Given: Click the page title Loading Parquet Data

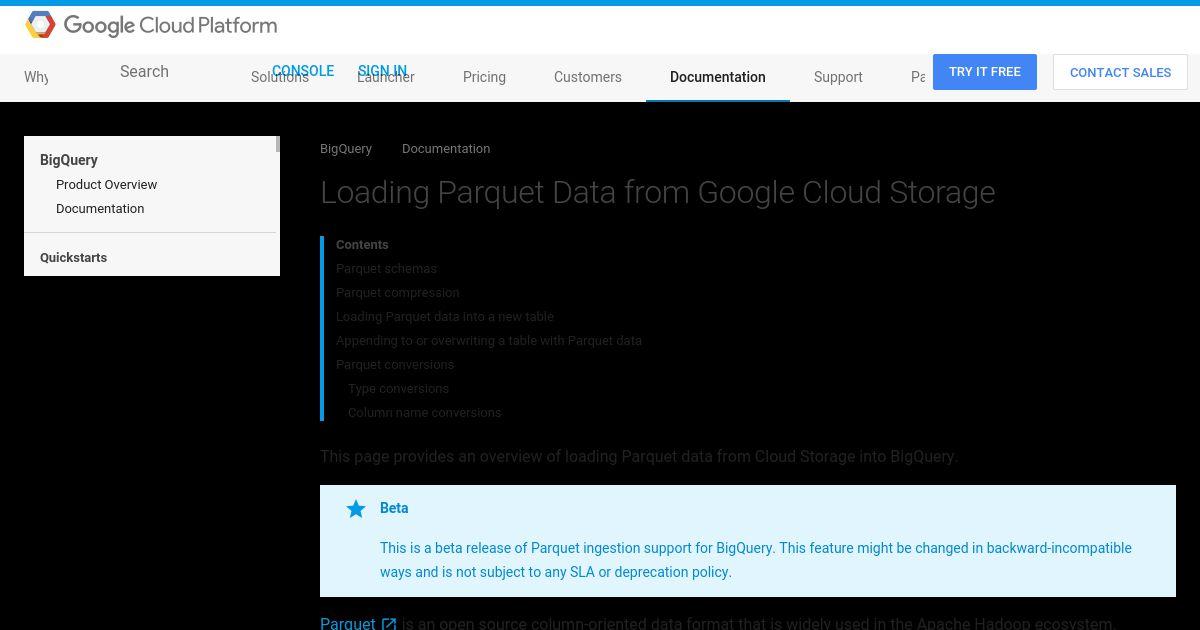Looking at the screenshot, I should coord(658,192).
